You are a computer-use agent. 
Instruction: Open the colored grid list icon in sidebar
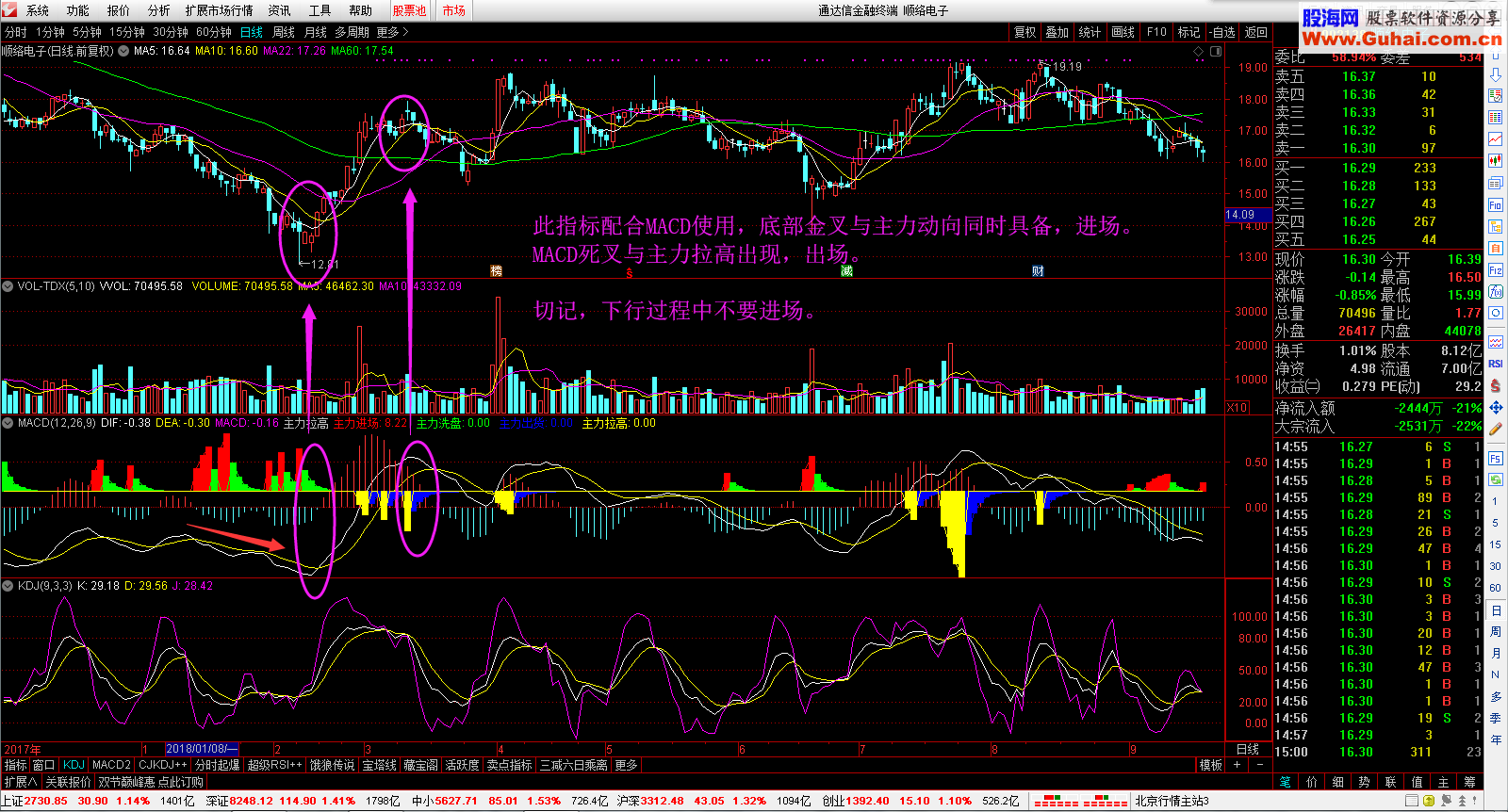pos(1496,117)
